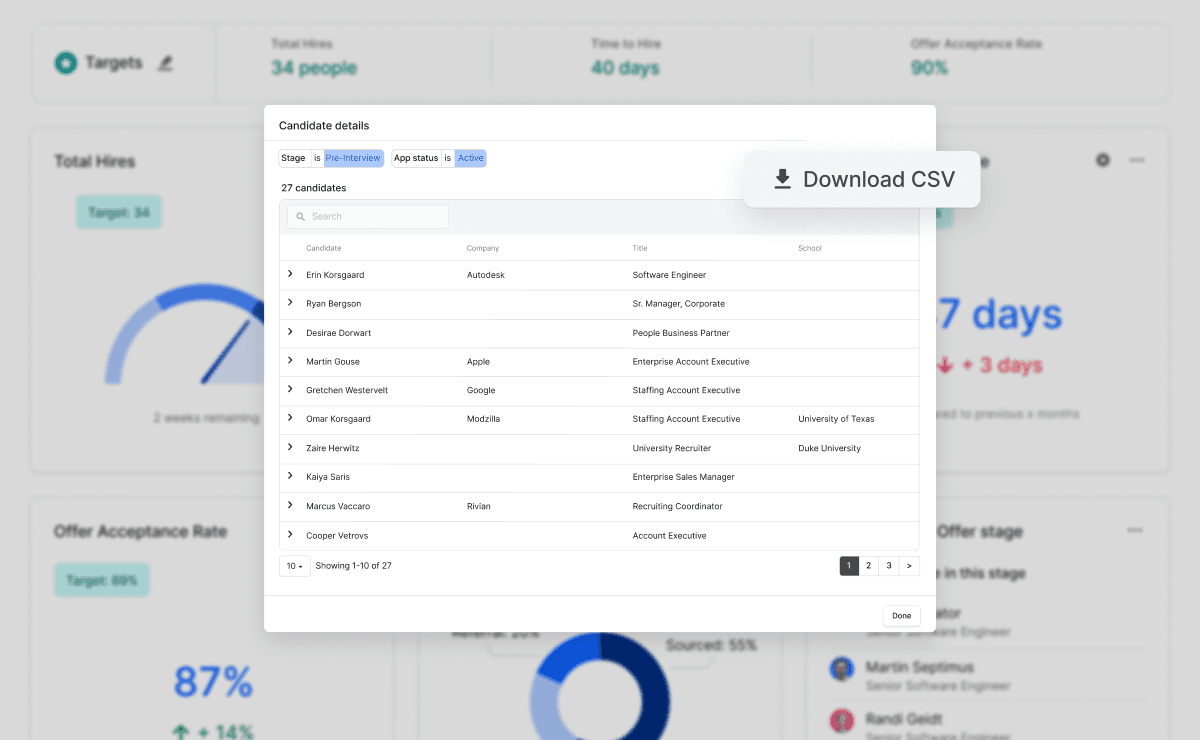Expand the Erin Korsgaard candidate row
The image size is (1200, 740).
click(290, 274)
